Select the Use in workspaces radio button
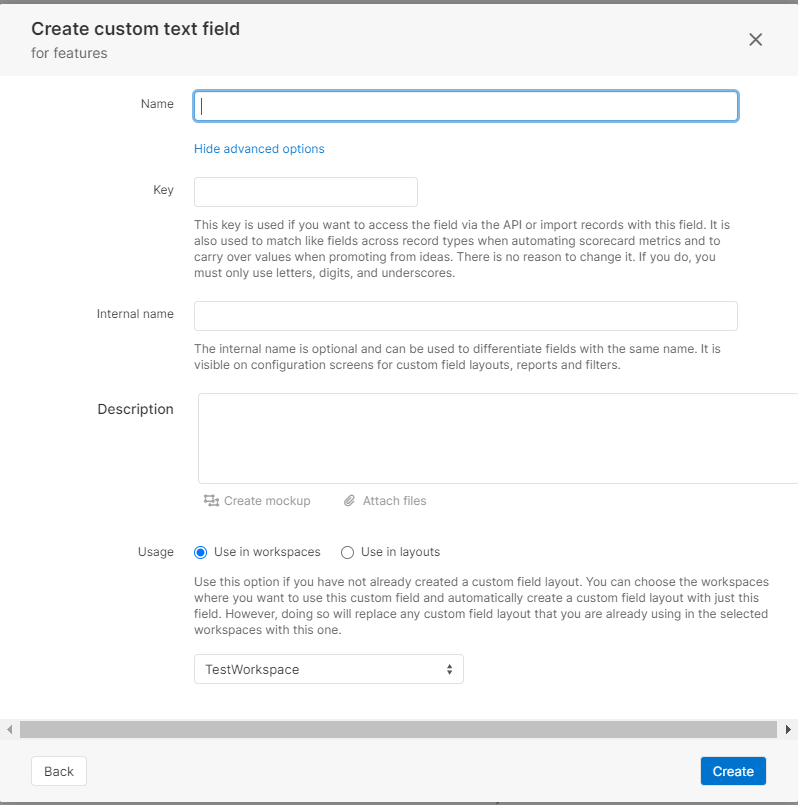Viewport: 798px width, 805px height. click(x=201, y=552)
